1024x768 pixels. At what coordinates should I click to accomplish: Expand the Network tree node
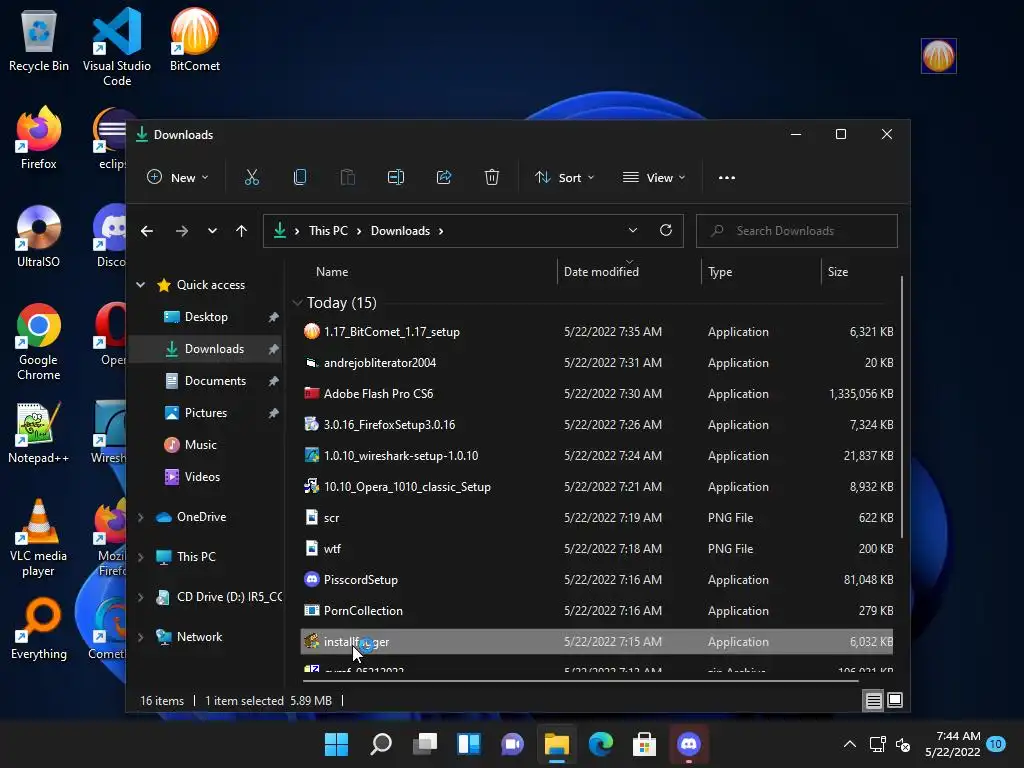pos(140,637)
